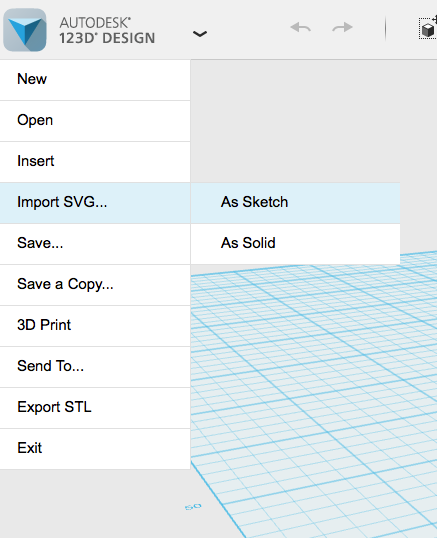This screenshot has width=437, height=538.
Task: Click the undo arrow icon
Action: [300, 27]
